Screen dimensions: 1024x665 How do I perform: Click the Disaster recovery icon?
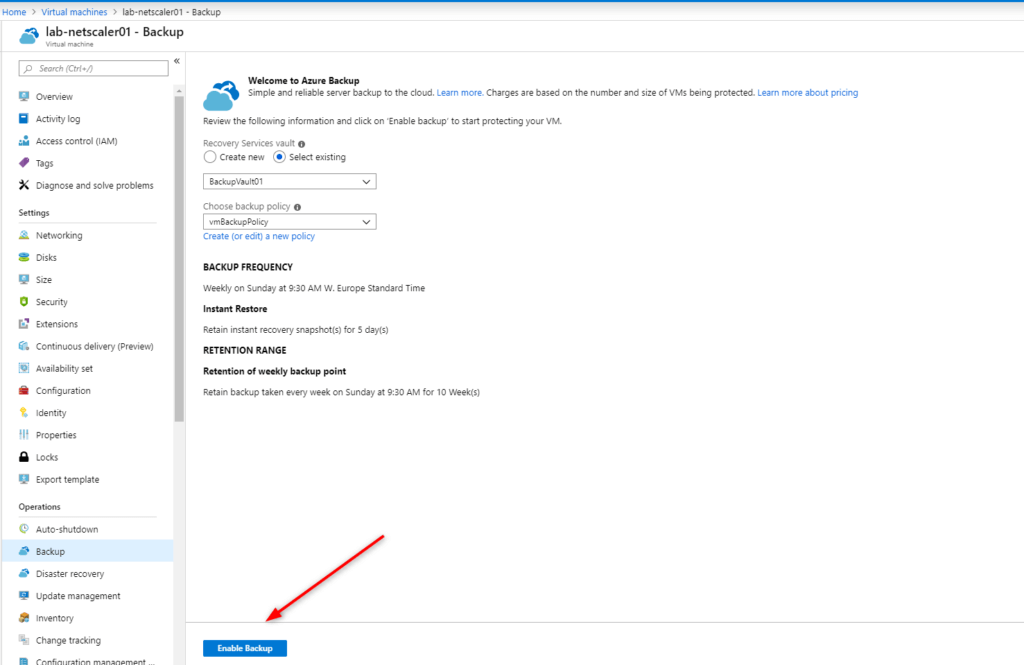point(24,573)
